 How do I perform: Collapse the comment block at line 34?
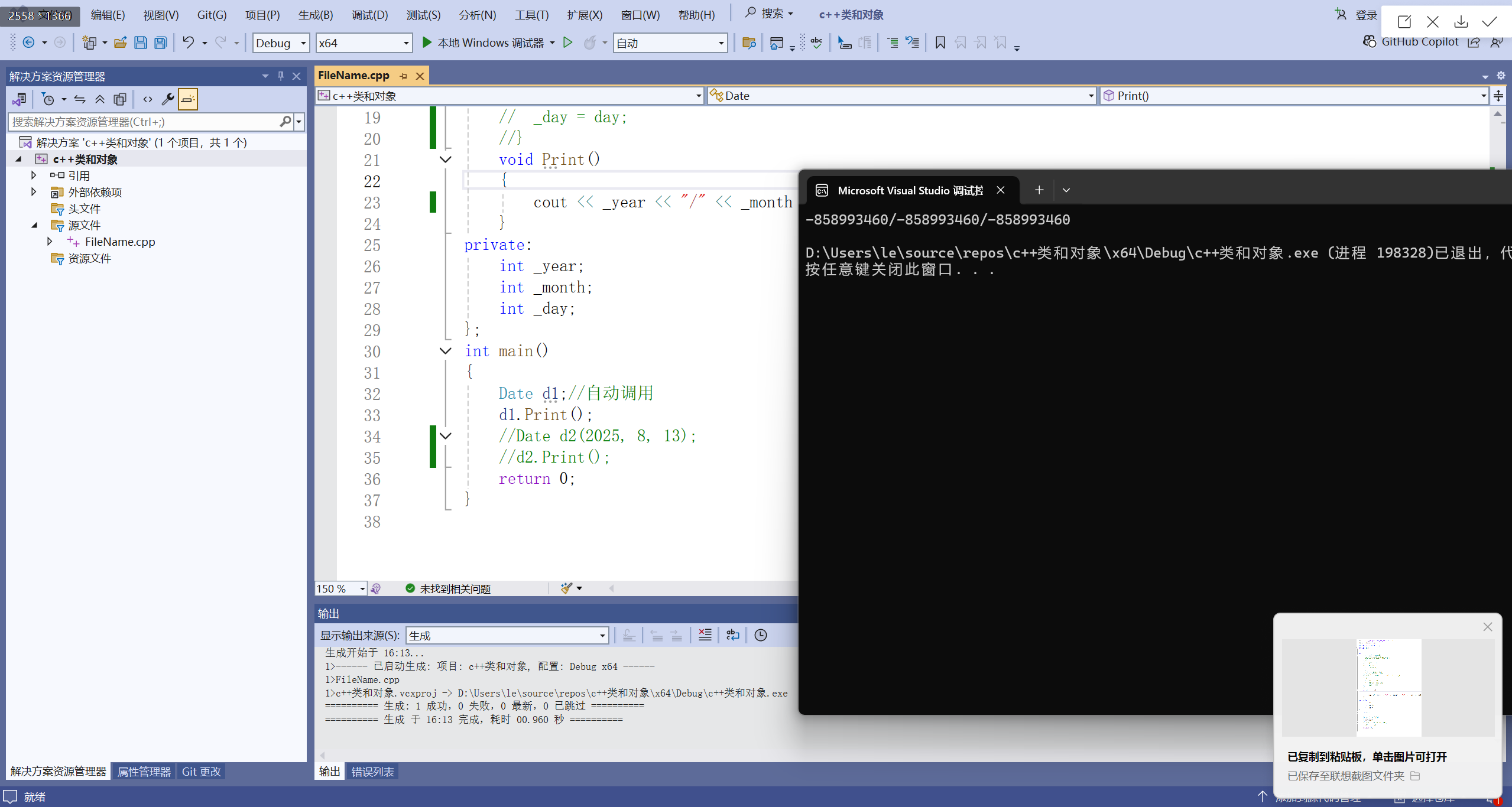(x=446, y=436)
